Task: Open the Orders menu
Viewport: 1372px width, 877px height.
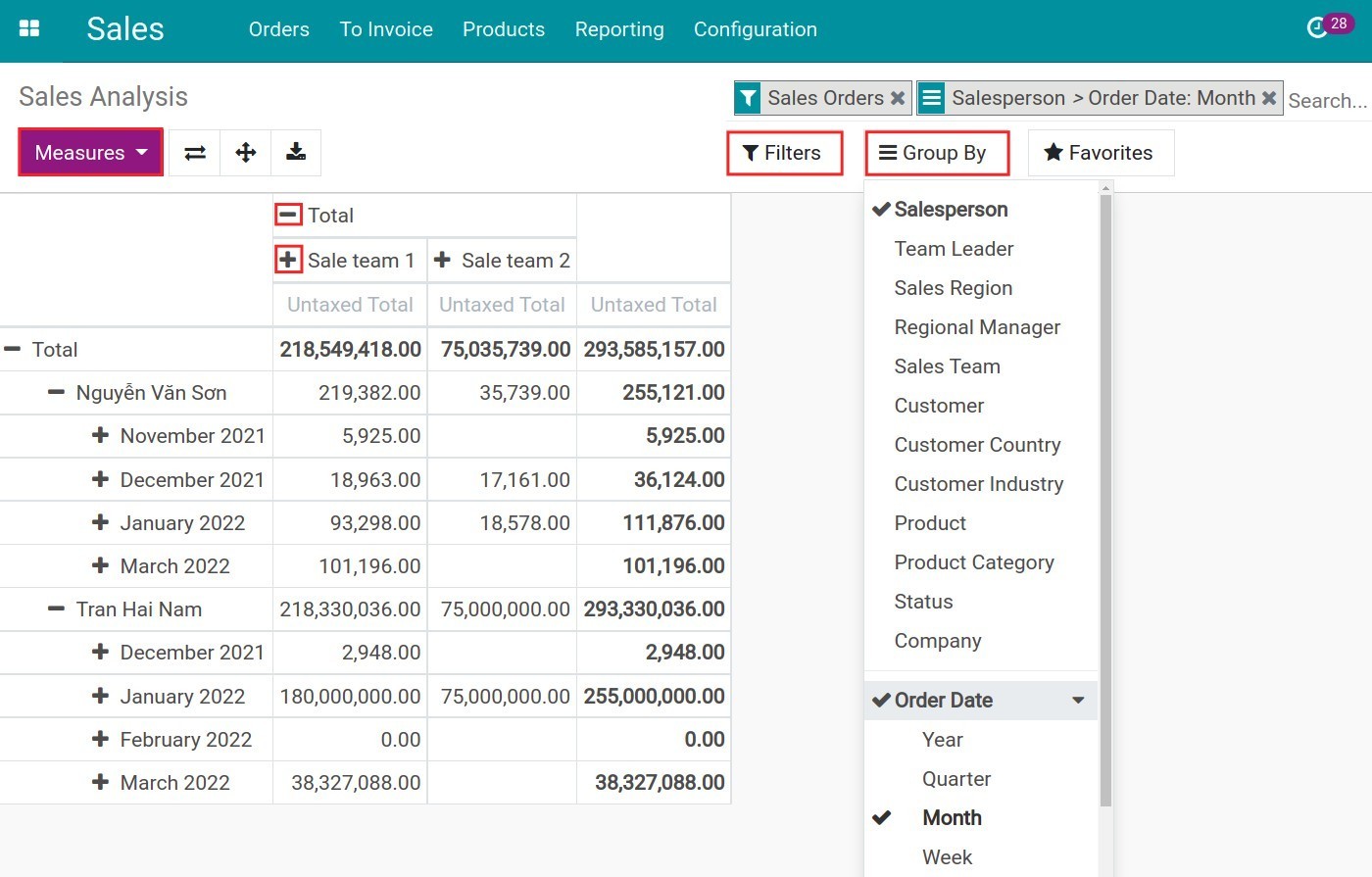Action: pos(279,29)
